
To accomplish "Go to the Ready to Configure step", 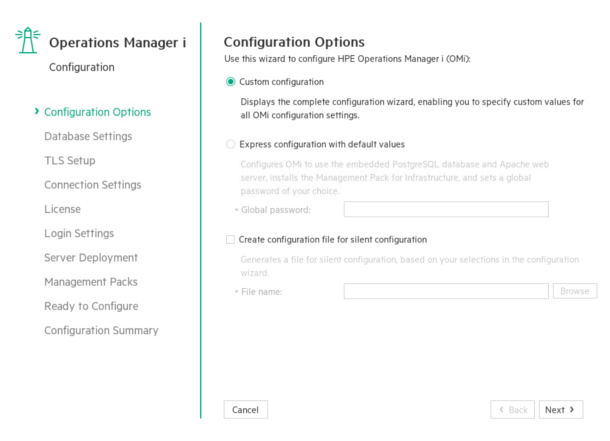I will point(91,306).
